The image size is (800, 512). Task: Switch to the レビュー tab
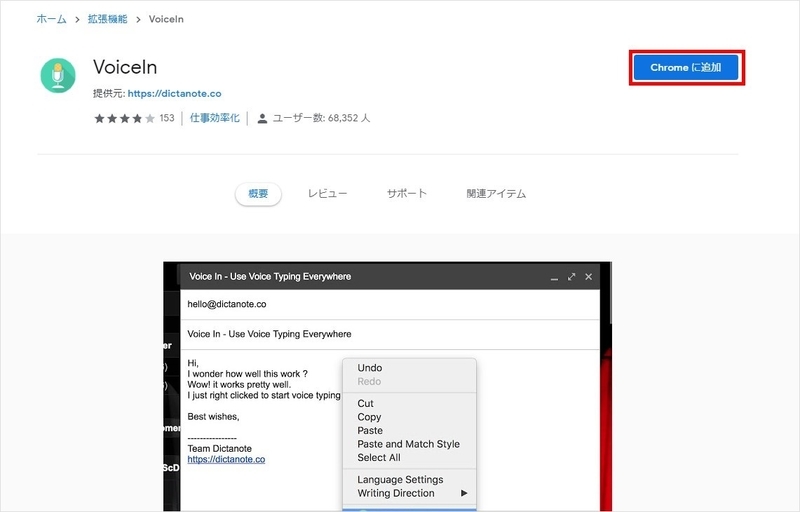click(328, 194)
